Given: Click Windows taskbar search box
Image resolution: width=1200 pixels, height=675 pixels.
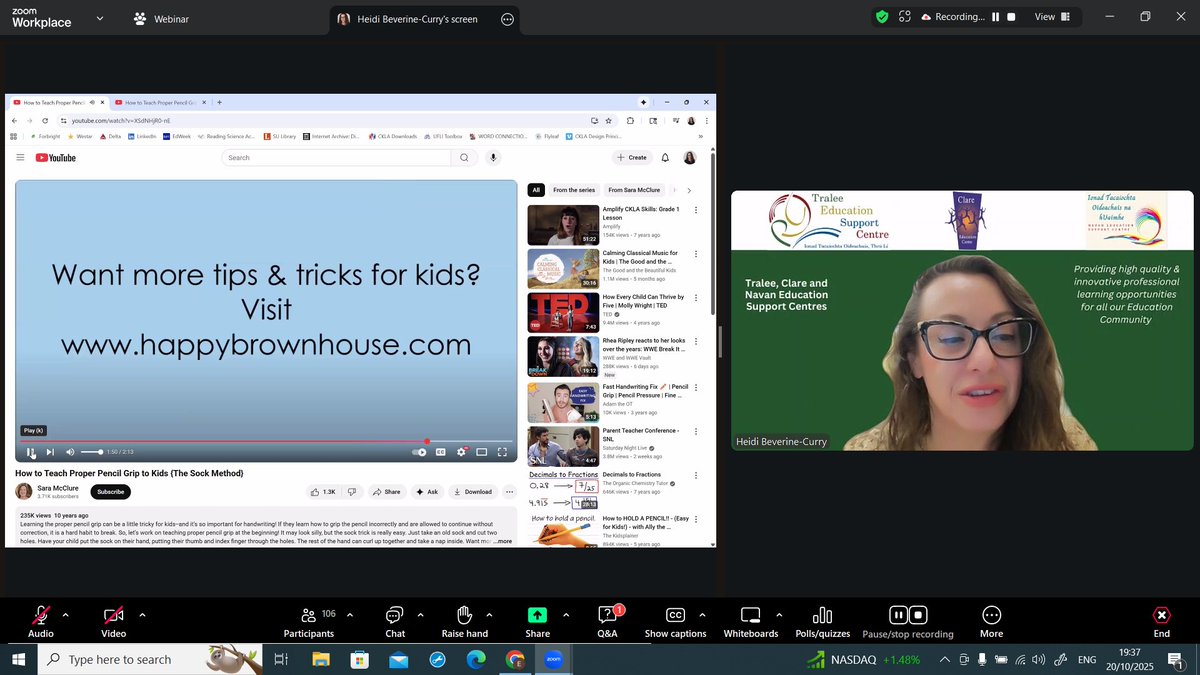Looking at the screenshot, I should click(x=150, y=659).
